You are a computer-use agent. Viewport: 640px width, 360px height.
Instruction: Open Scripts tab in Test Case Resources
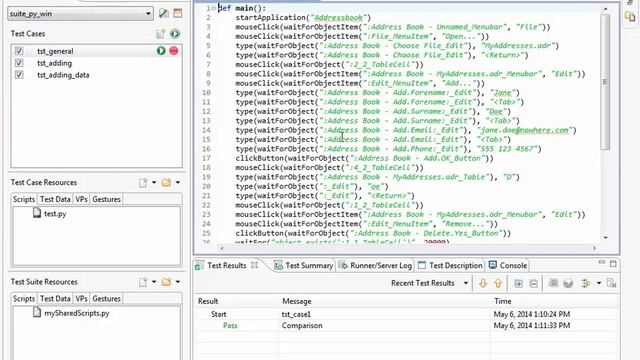point(24,199)
